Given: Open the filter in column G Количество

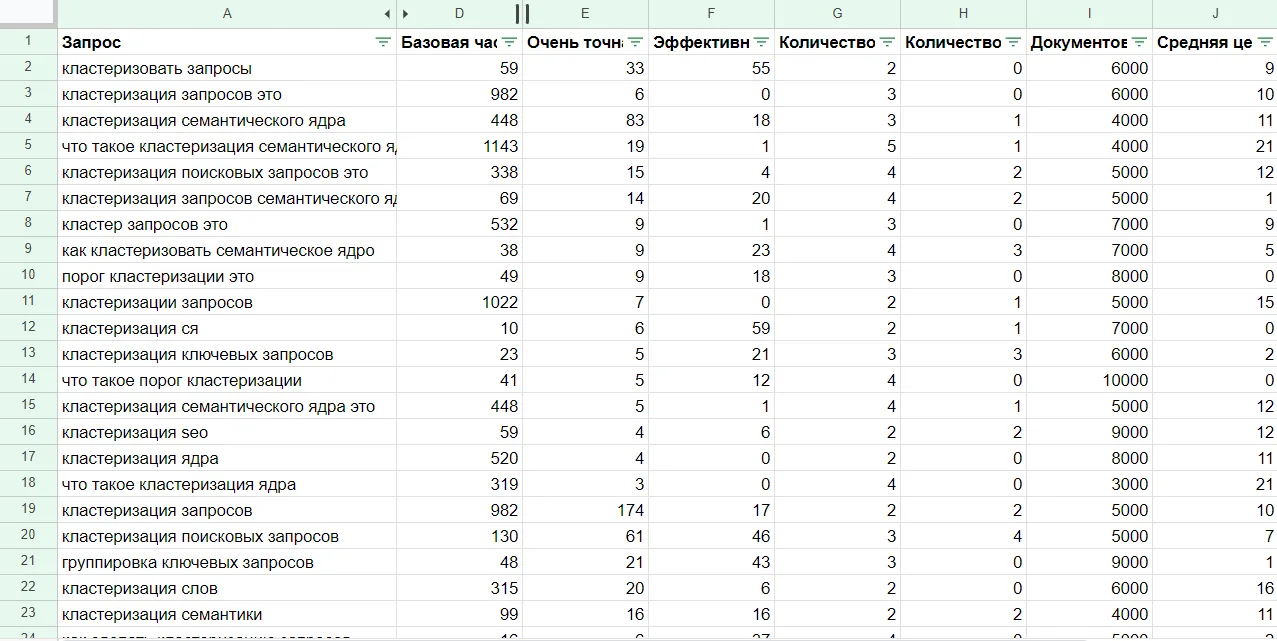Looking at the screenshot, I should 888,42.
